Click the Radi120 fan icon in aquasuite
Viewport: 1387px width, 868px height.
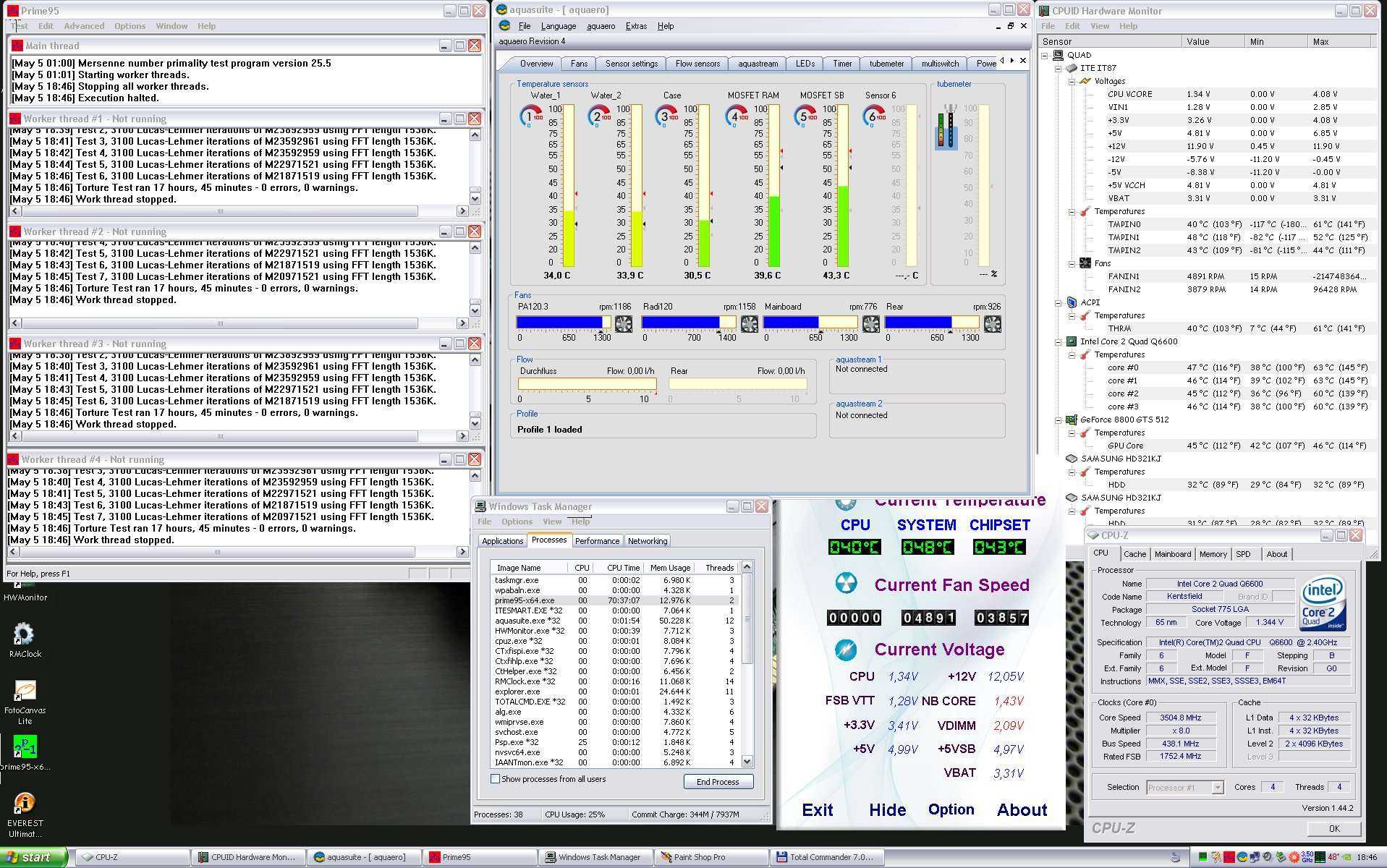[749, 324]
